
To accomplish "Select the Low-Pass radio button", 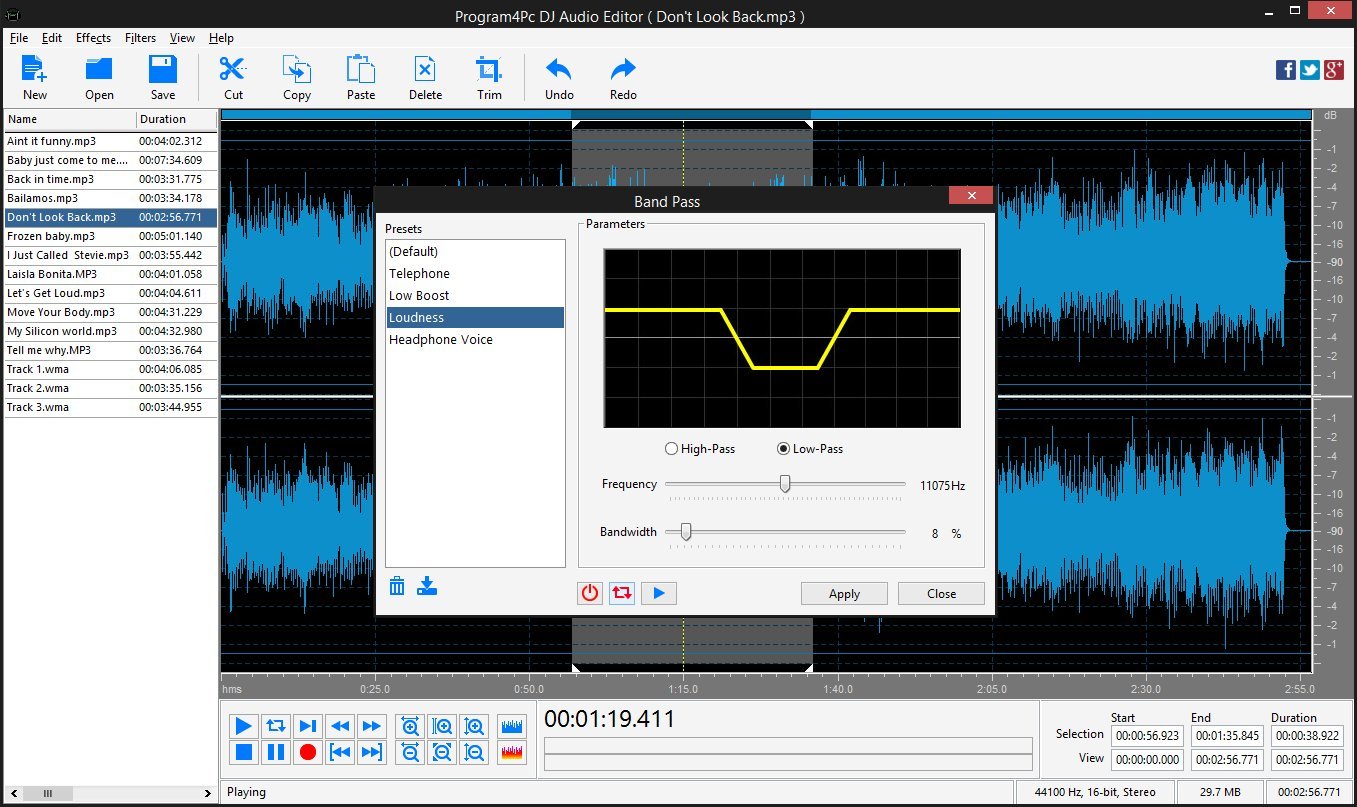I will (783, 449).
